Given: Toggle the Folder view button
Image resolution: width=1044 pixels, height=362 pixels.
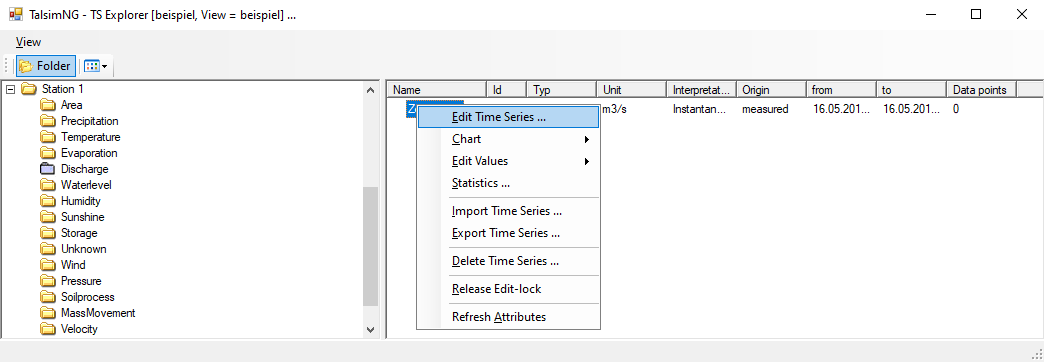Looking at the screenshot, I should click(45, 66).
